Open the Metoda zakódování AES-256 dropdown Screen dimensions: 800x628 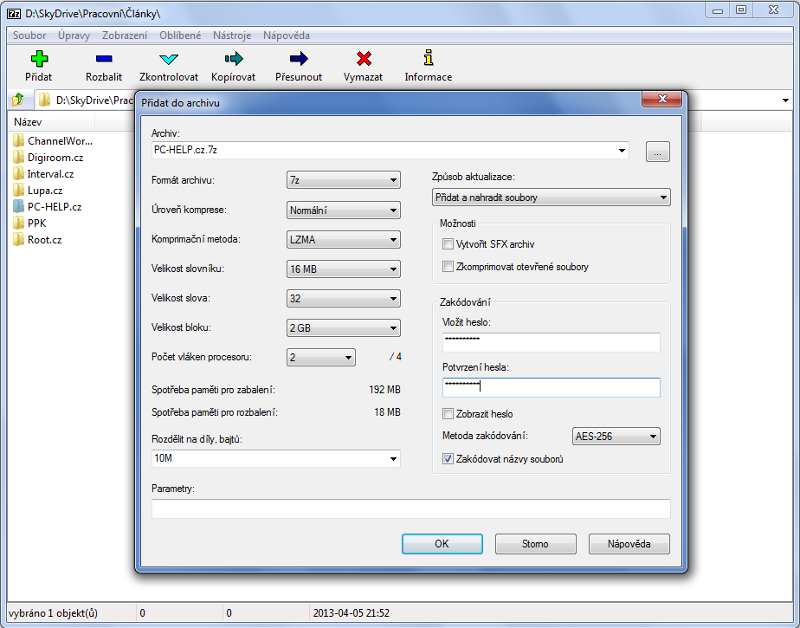click(616, 436)
